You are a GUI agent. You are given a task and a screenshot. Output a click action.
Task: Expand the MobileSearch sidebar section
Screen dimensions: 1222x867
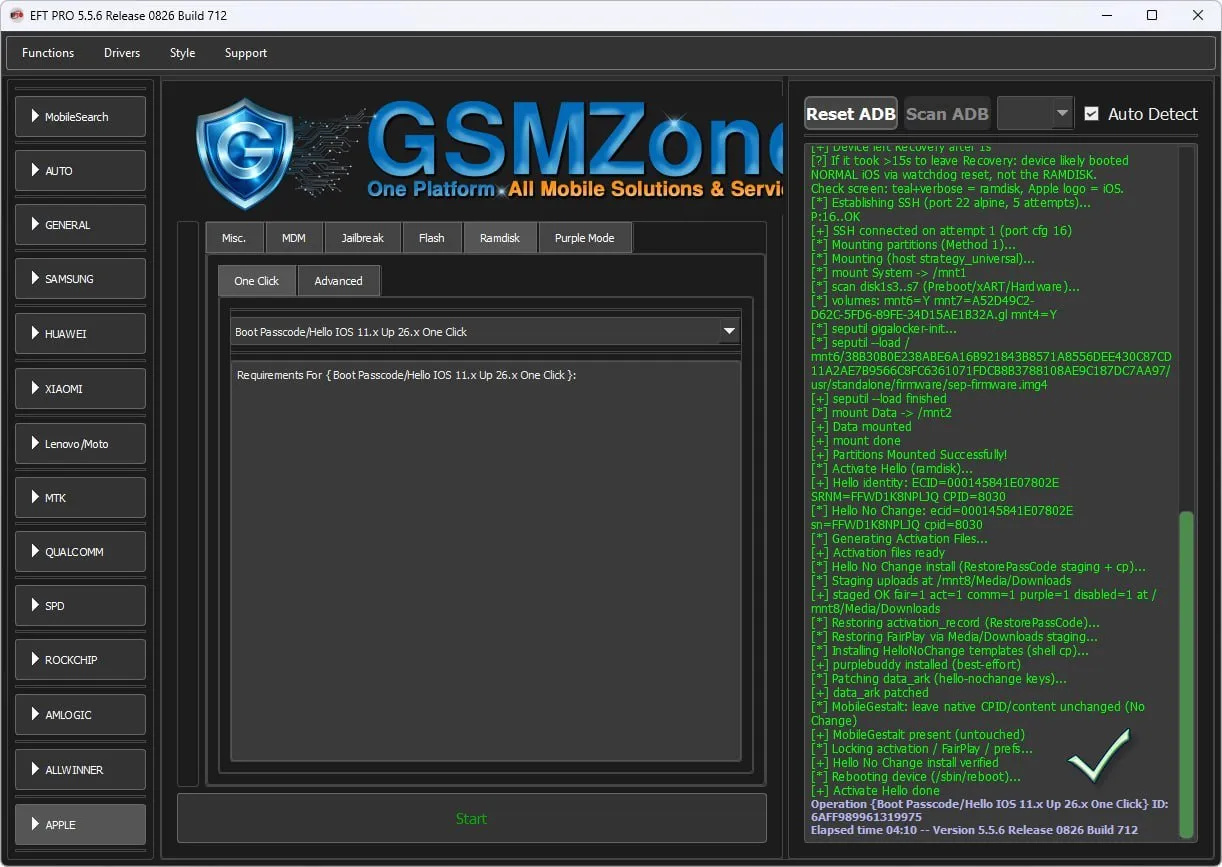point(80,117)
